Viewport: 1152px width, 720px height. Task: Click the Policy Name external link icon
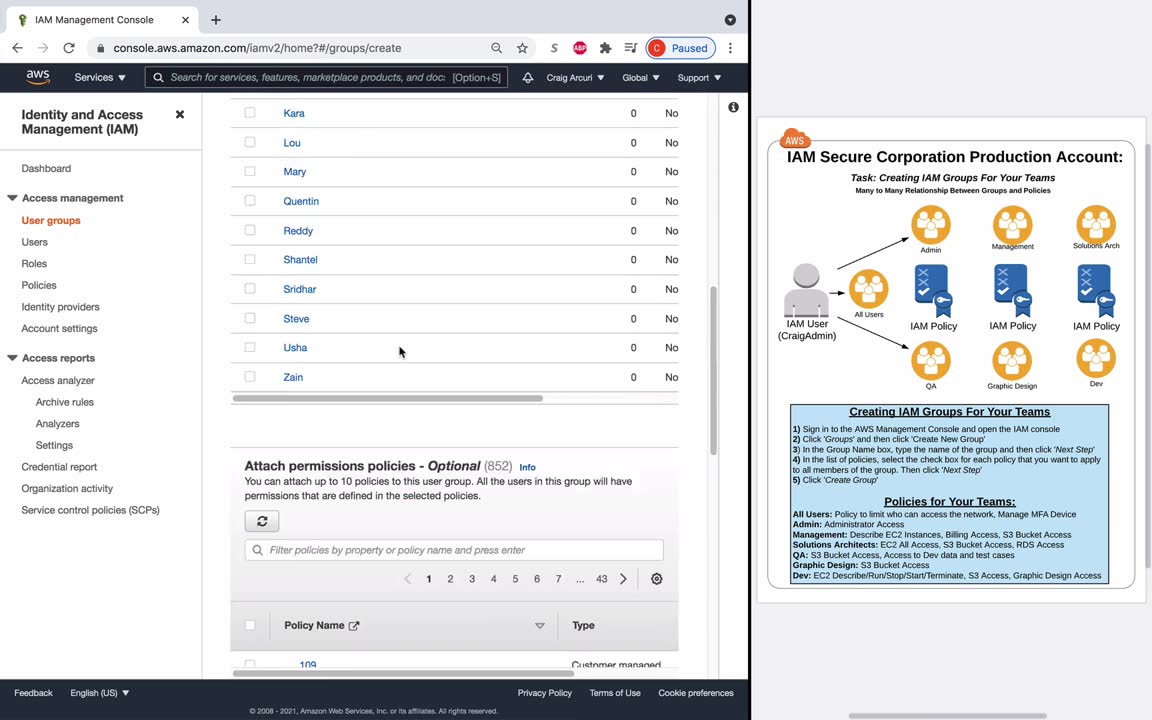click(354, 625)
